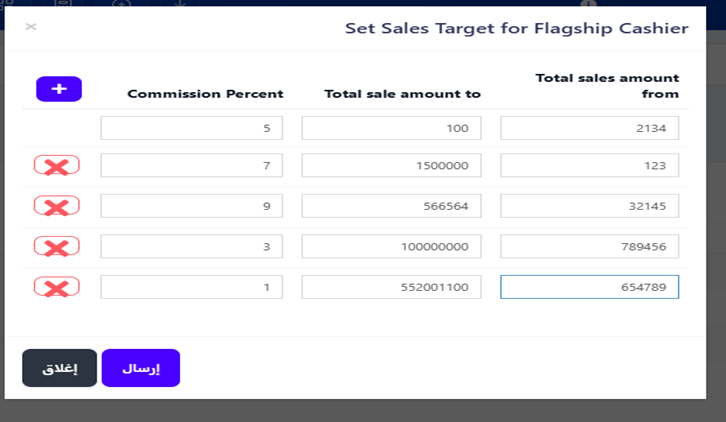Close the sales target dialog with X

tap(31, 27)
